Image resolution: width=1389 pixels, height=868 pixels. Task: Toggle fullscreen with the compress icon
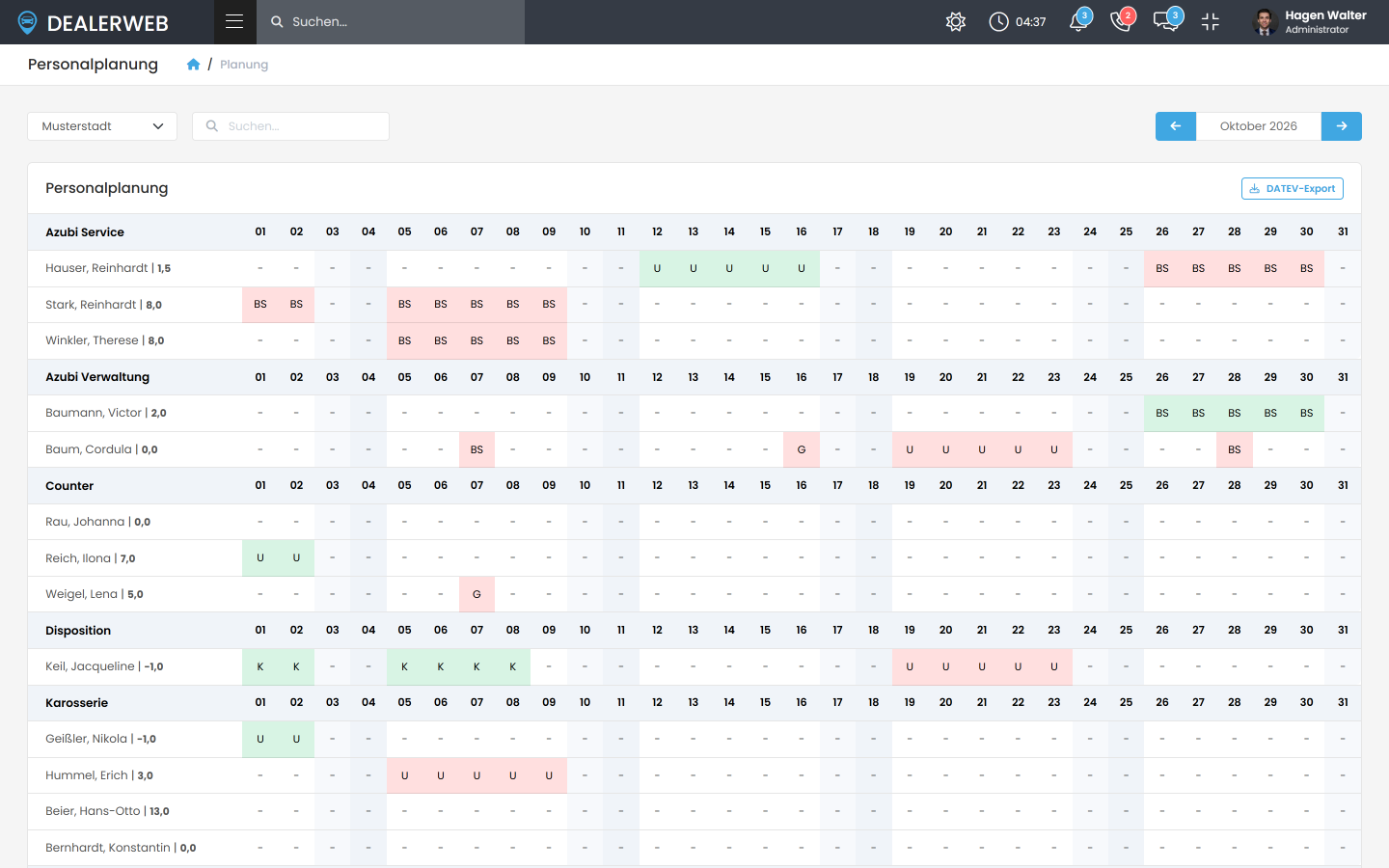point(1211,21)
